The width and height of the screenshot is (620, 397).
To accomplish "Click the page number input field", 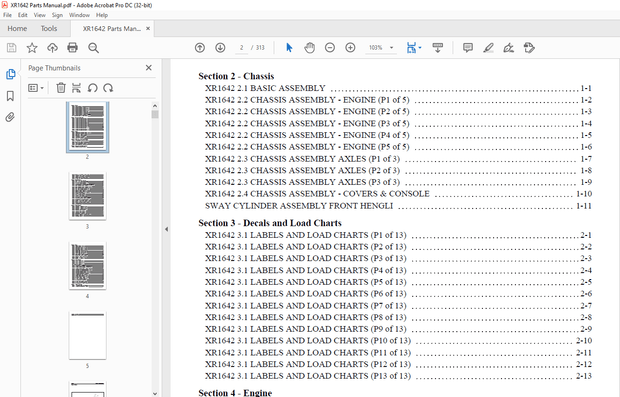I will (x=241, y=48).
